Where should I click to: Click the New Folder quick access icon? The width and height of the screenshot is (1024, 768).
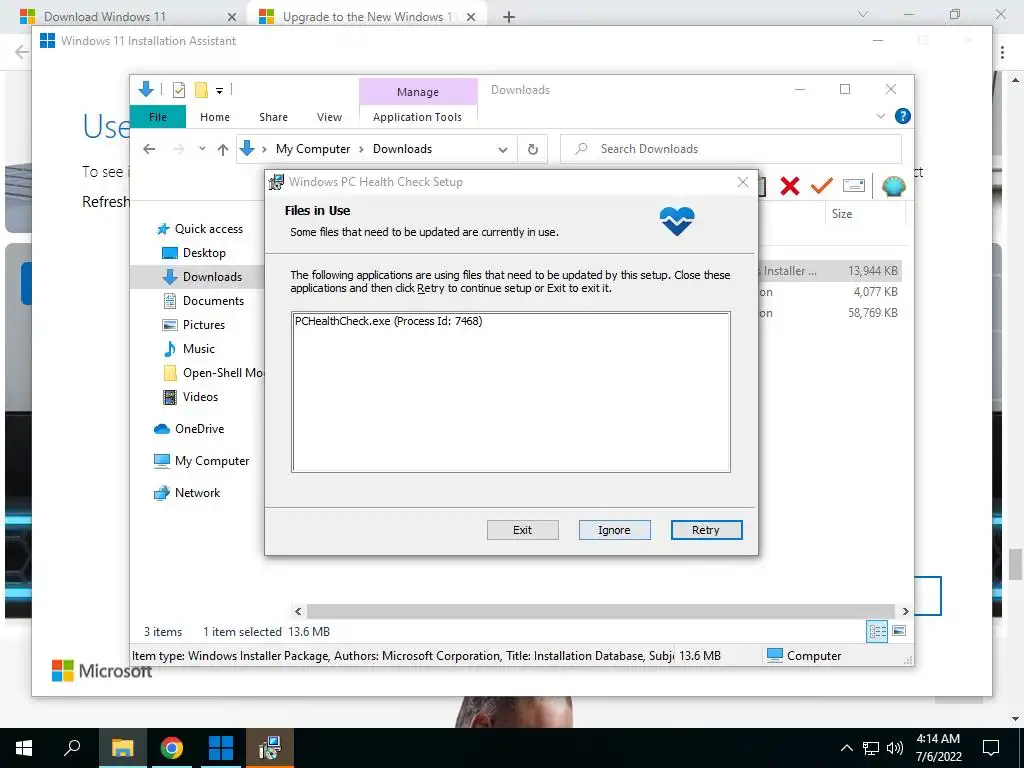pyautogui.click(x=201, y=90)
